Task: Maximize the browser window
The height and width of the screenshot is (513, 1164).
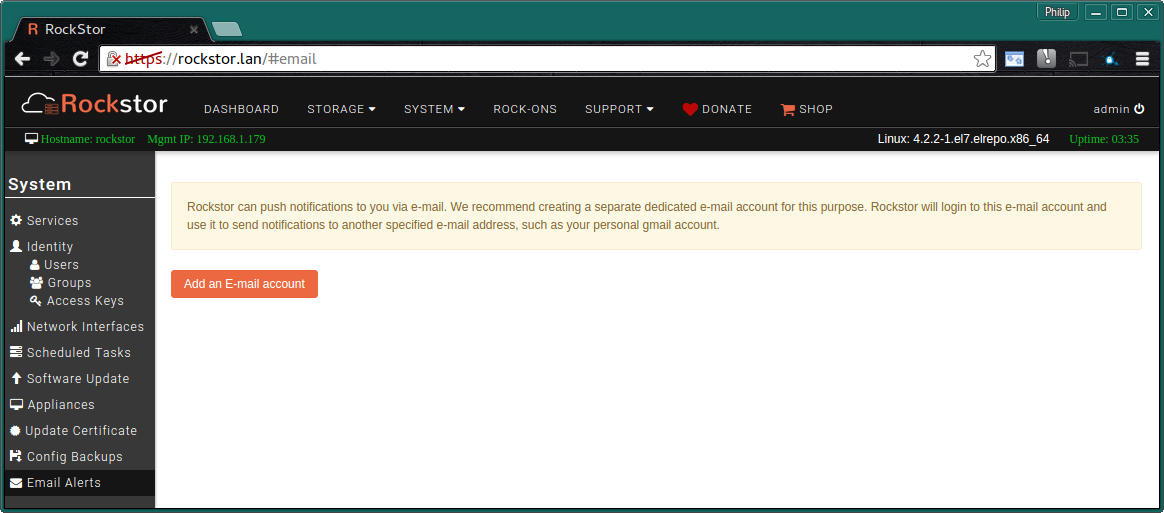Action: point(1122,12)
